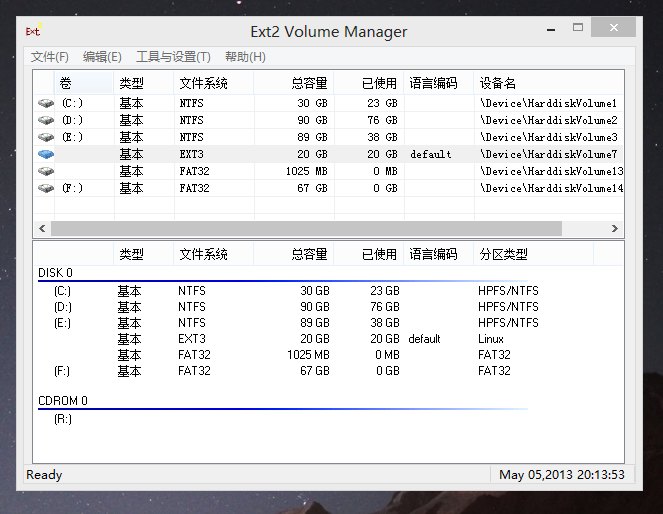663x514 pixels.
Task: Click 总容量 column header in top list
Action: pos(294,82)
